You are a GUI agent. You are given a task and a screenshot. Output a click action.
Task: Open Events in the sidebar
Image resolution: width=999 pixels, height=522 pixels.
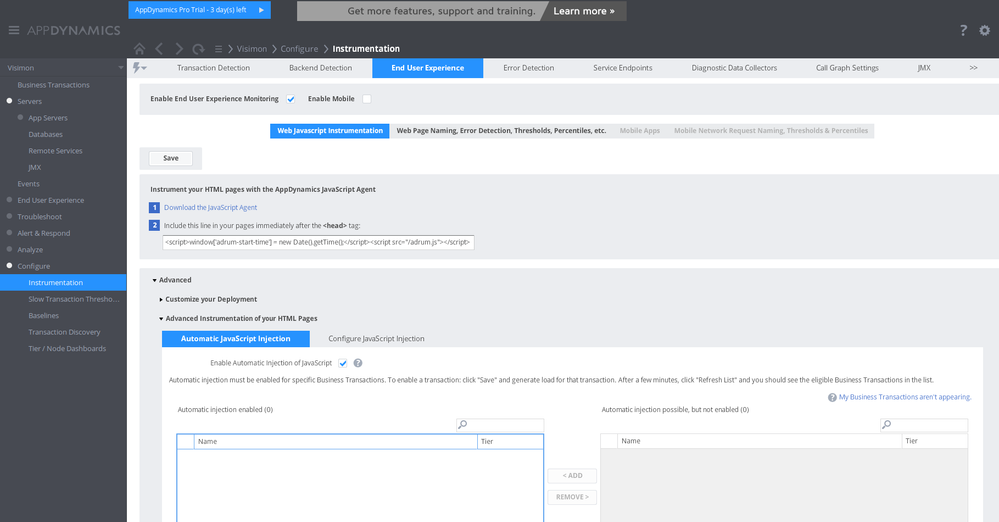point(28,184)
